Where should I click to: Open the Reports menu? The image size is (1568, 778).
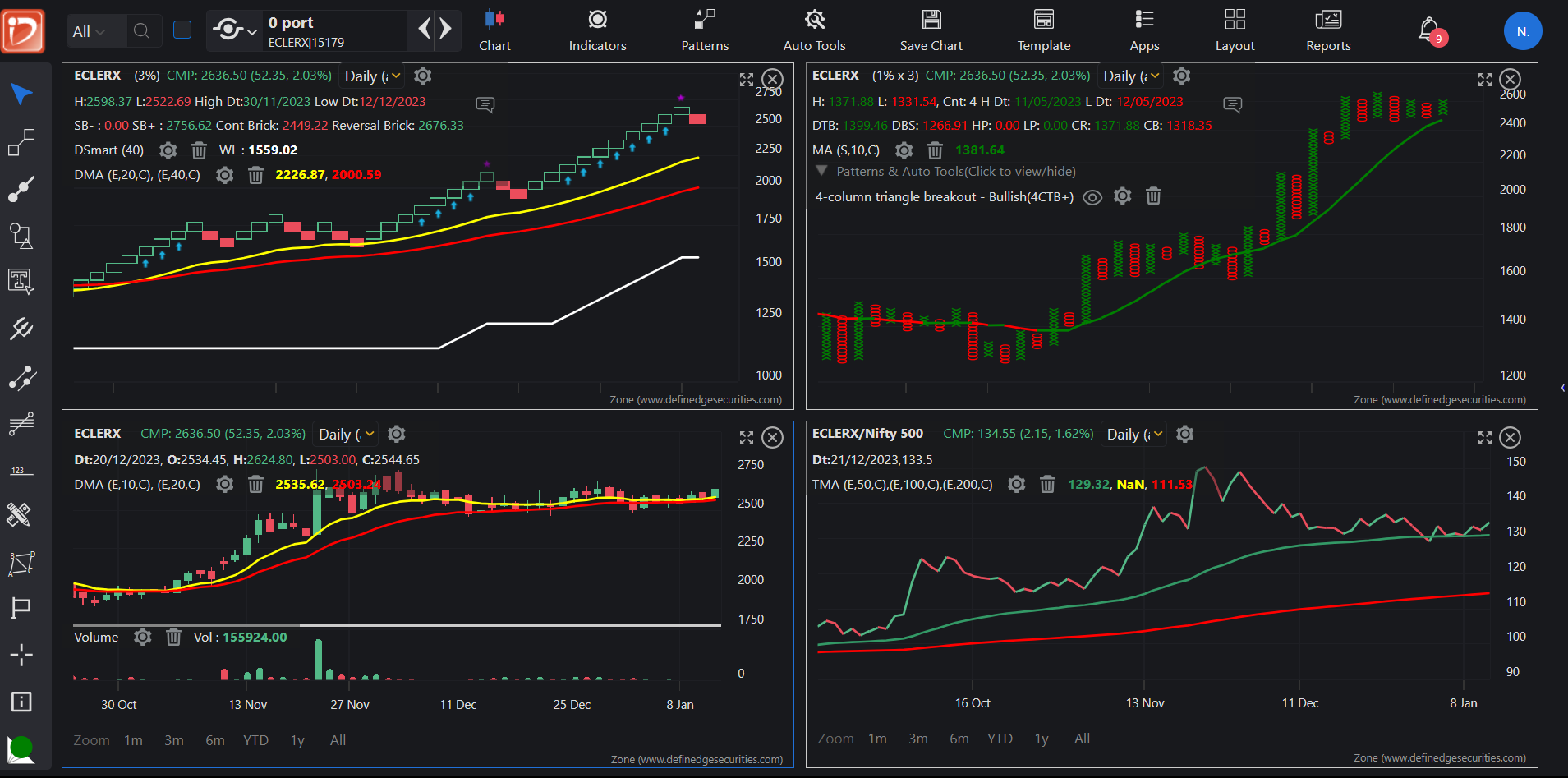1328,31
